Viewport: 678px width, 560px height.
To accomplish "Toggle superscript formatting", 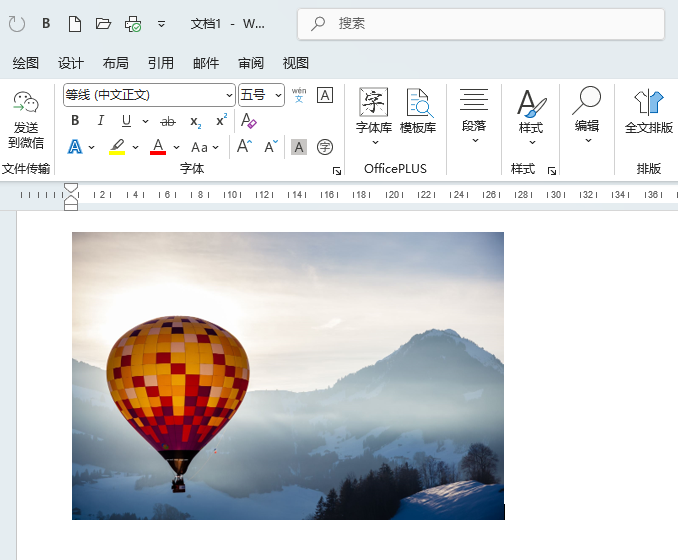I will 221,120.
